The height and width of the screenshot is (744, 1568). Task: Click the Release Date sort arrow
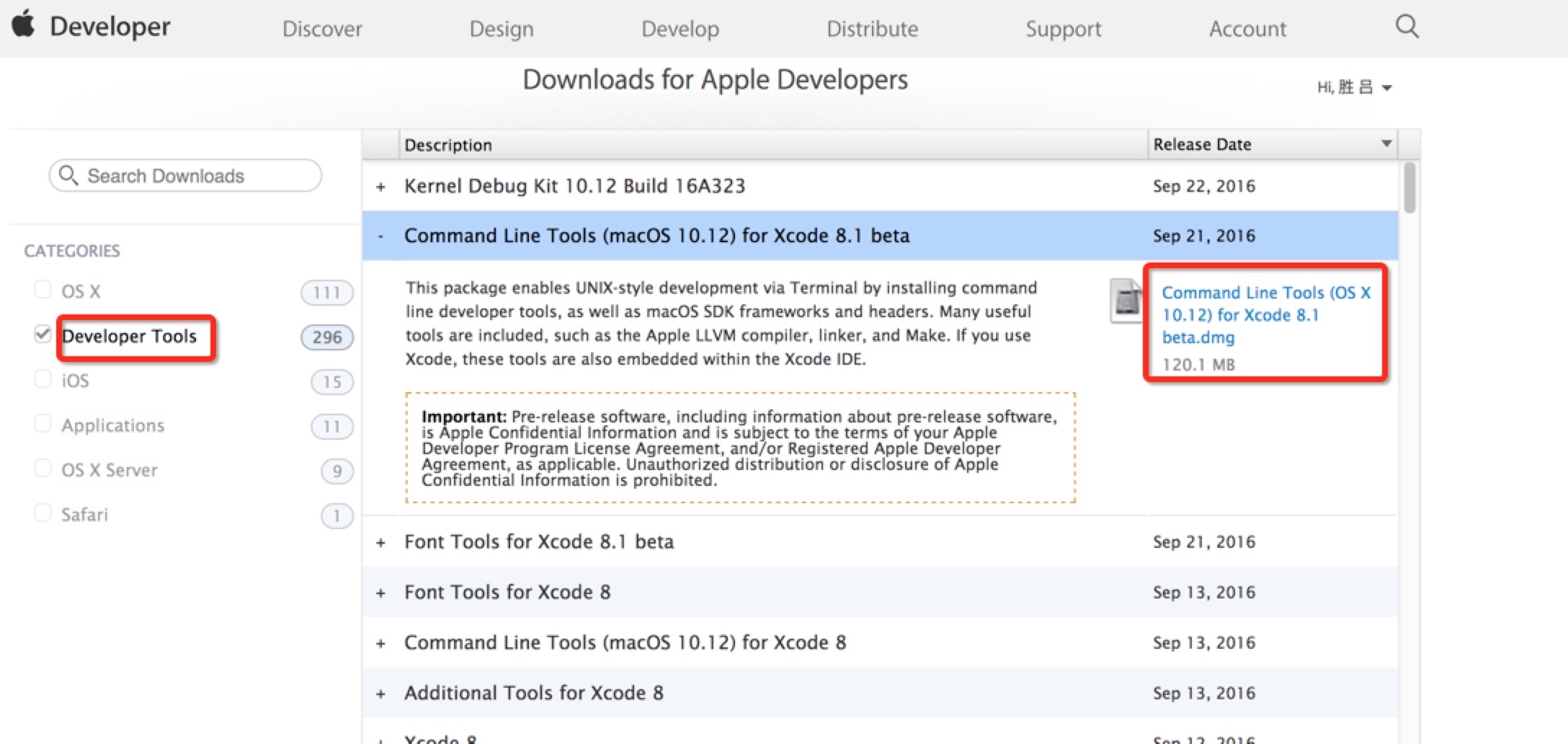pyautogui.click(x=1386, y=144)
